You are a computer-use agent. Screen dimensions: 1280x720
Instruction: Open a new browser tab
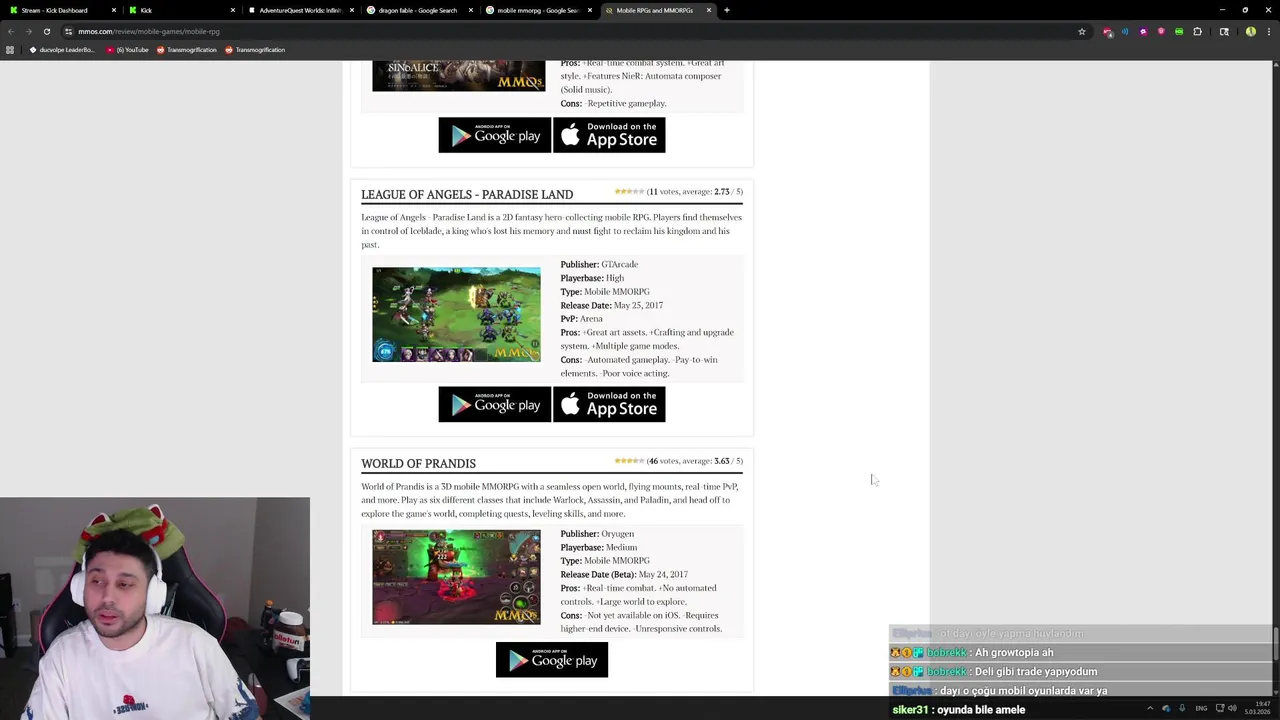point(727,10)
